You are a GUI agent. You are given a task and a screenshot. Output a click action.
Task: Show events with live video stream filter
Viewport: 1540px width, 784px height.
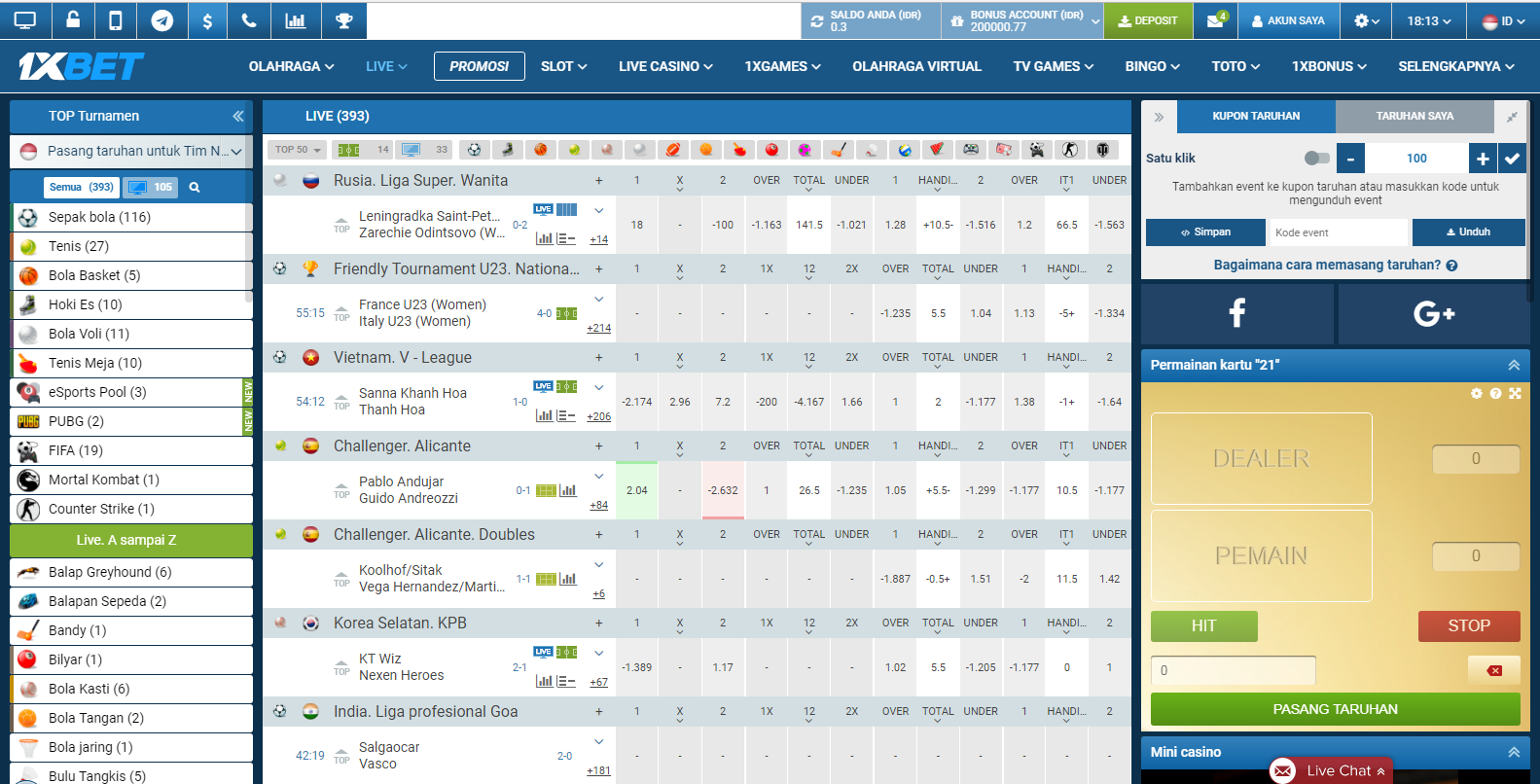tap(424, 150)
